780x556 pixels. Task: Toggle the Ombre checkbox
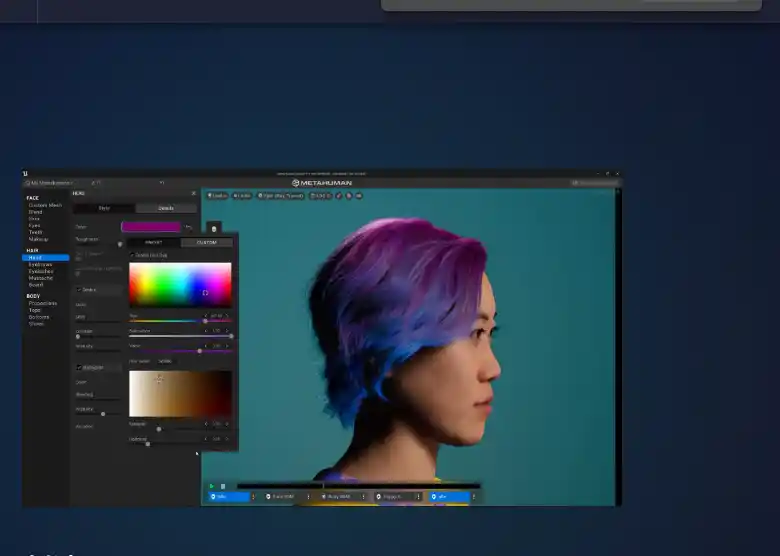pyautogui.click(x=79, y=289)
